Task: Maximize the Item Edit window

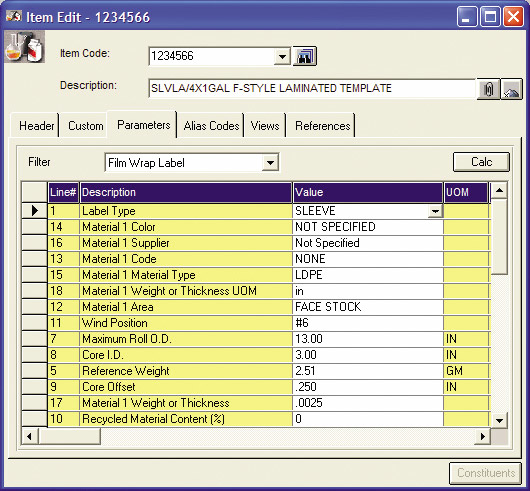Action: point(490,17)
